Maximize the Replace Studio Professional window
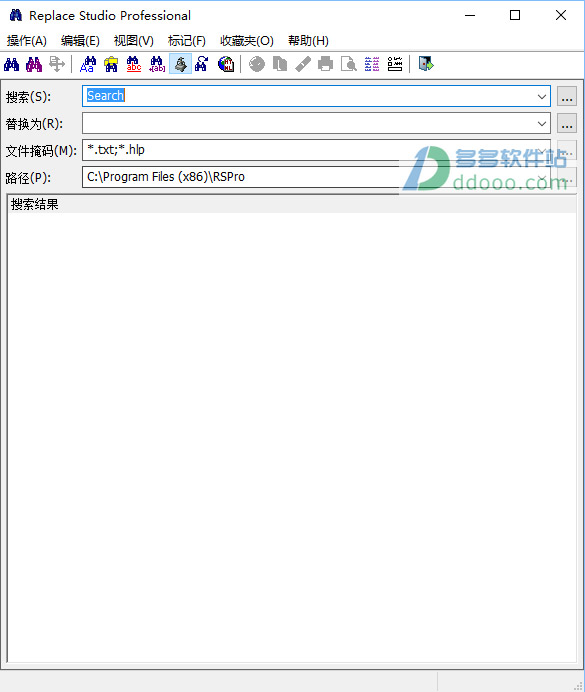Viewport: 585px width, 692px height. (515, 15)
